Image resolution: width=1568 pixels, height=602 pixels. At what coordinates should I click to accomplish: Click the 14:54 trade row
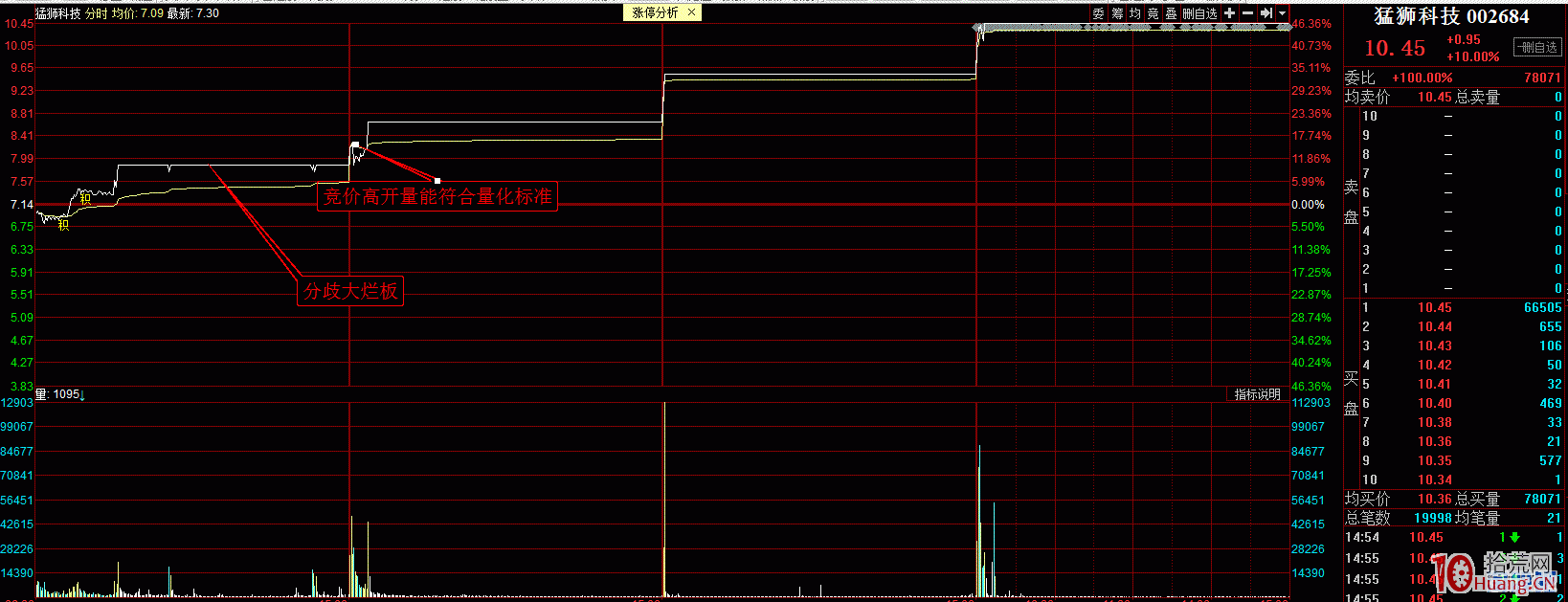tap(1453, 537)
